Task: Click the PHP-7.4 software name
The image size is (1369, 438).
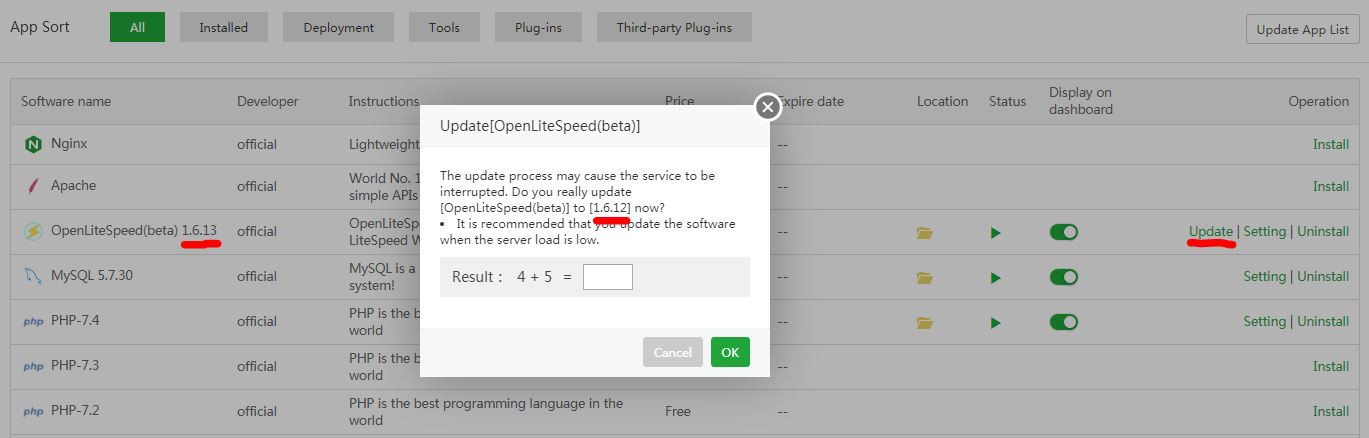Action: click(75, 321)
